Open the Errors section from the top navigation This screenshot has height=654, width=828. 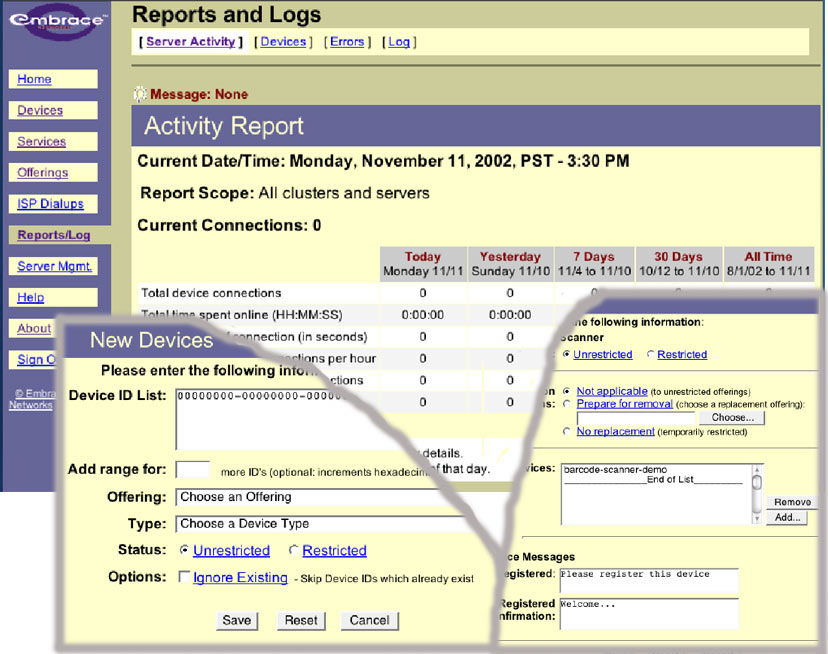coord(346,42)
